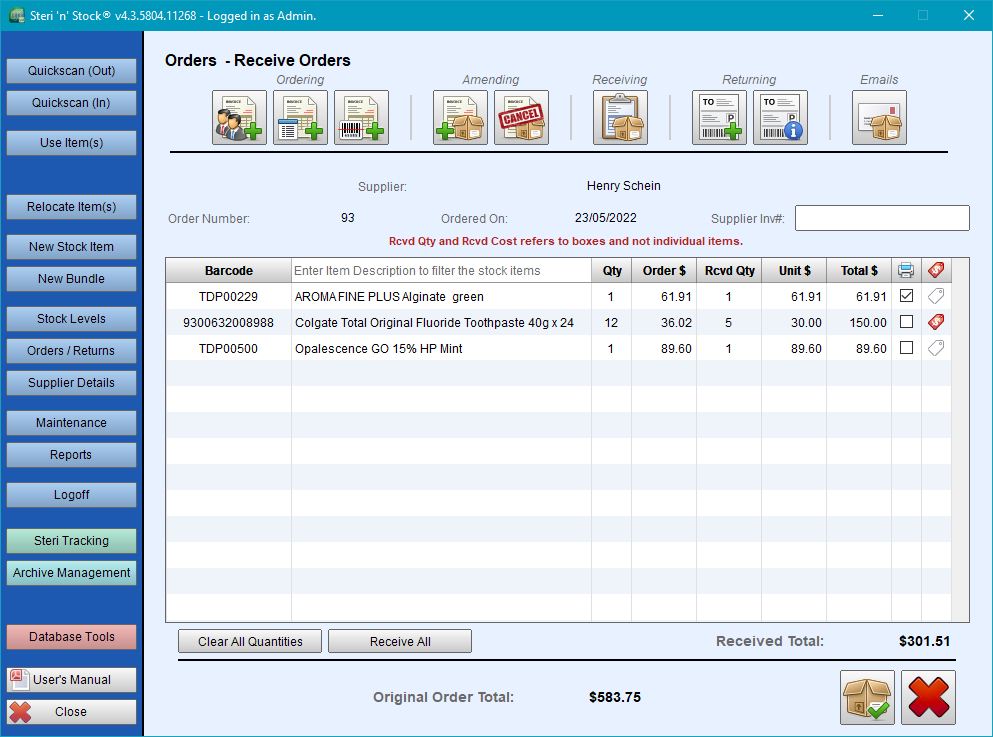Viewport: 993px width, 737px height.
Task: Click the Emails envelope box icon
Action: point(879,118)
